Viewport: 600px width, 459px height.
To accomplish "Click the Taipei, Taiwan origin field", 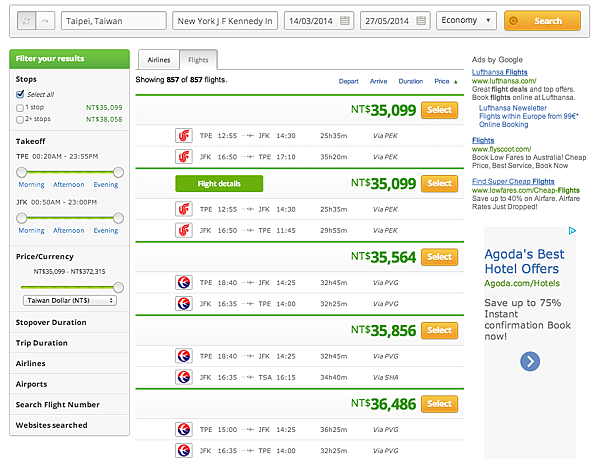I will 114,21.
